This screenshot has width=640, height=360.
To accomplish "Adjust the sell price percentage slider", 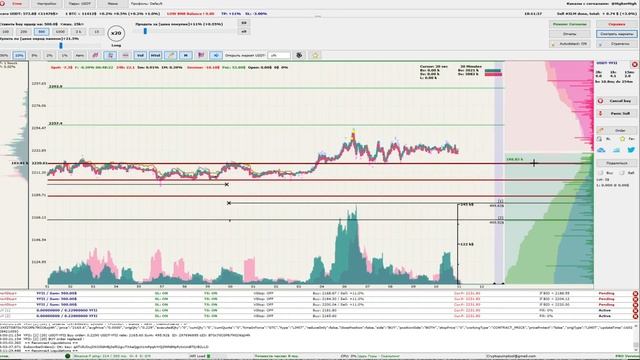I will (x=145, y=31).
